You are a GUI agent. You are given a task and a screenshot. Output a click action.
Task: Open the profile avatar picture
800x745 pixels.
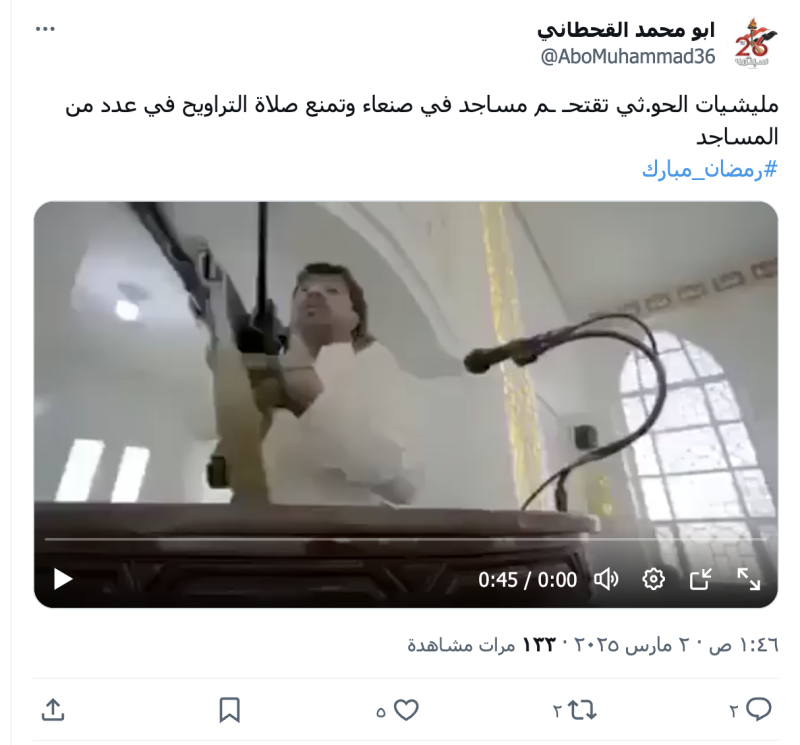755,43
